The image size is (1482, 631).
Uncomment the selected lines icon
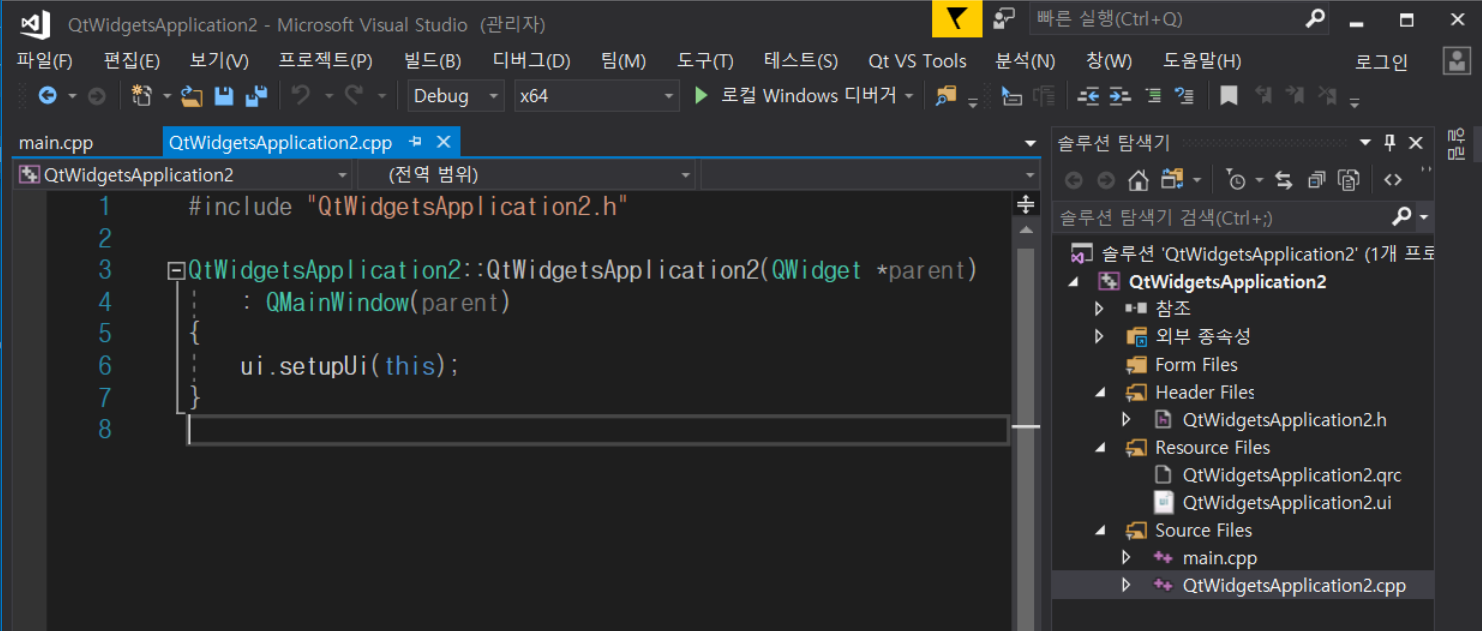pyautogui.click(x=1185, y=96)
